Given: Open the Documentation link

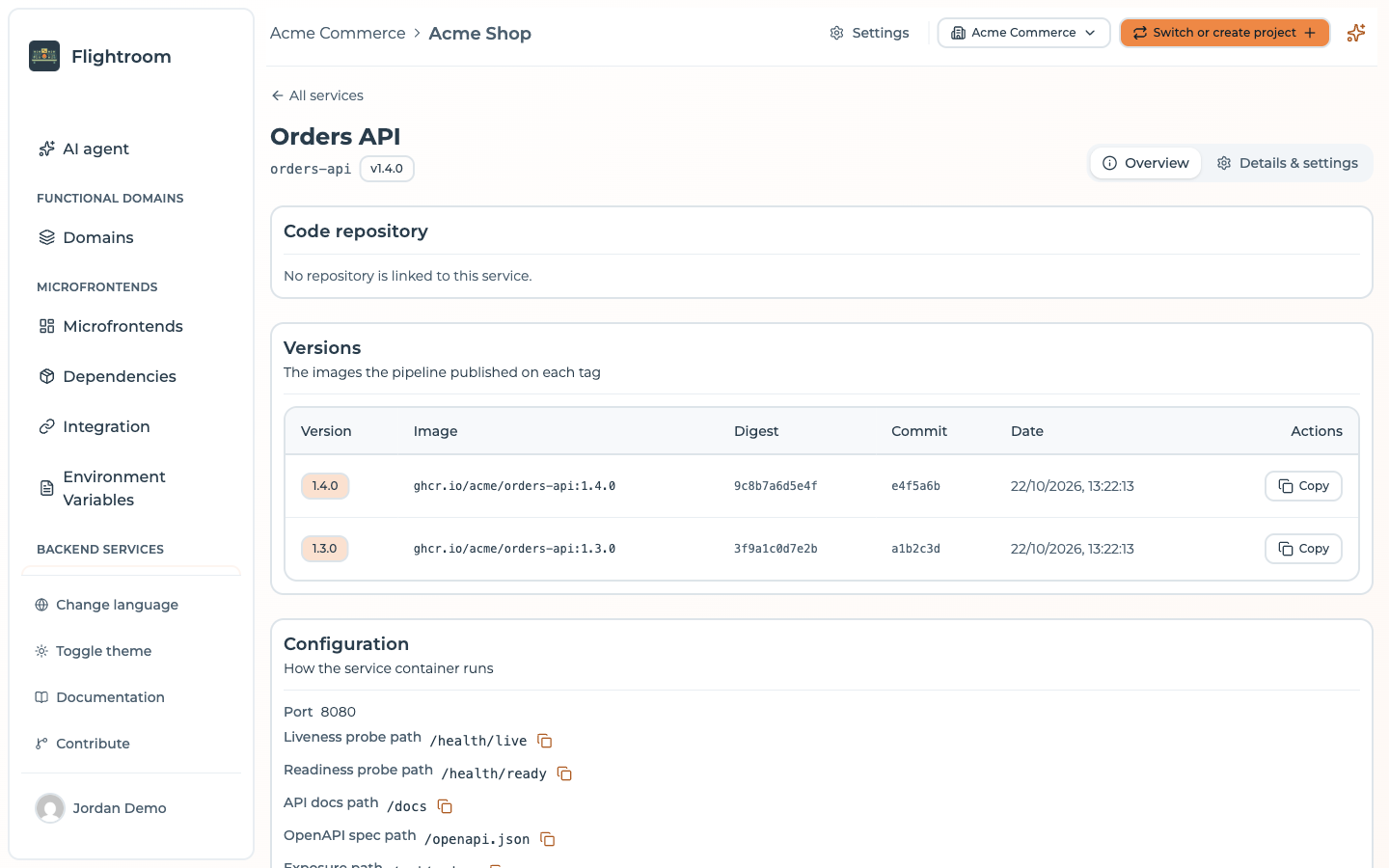Looking at the screenshot, I should [99, 697].
